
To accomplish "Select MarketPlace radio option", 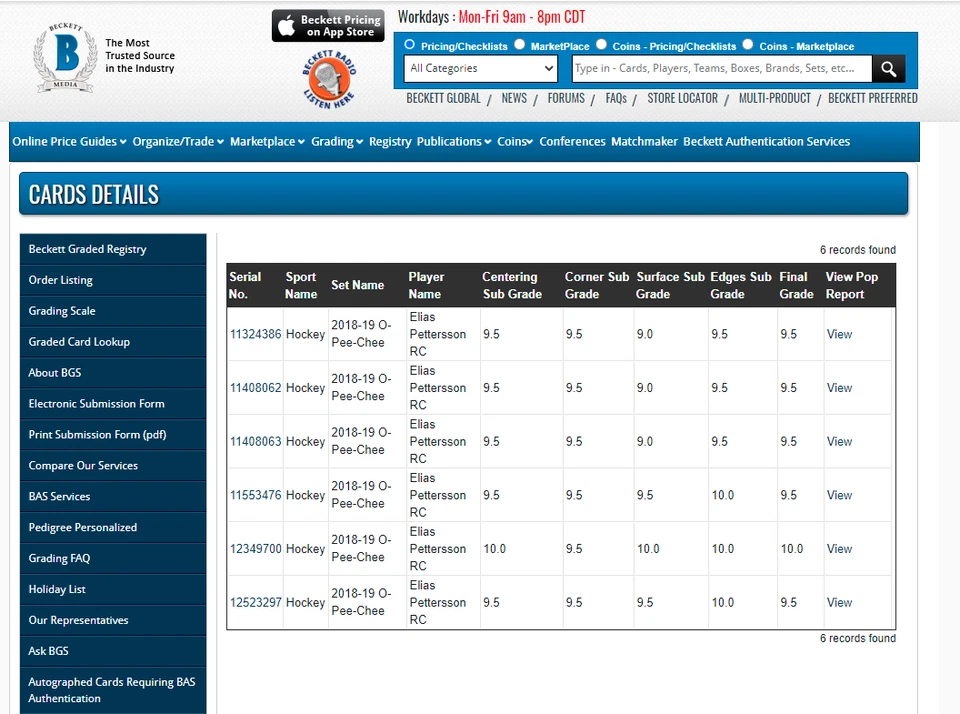I will click(520, 45).
